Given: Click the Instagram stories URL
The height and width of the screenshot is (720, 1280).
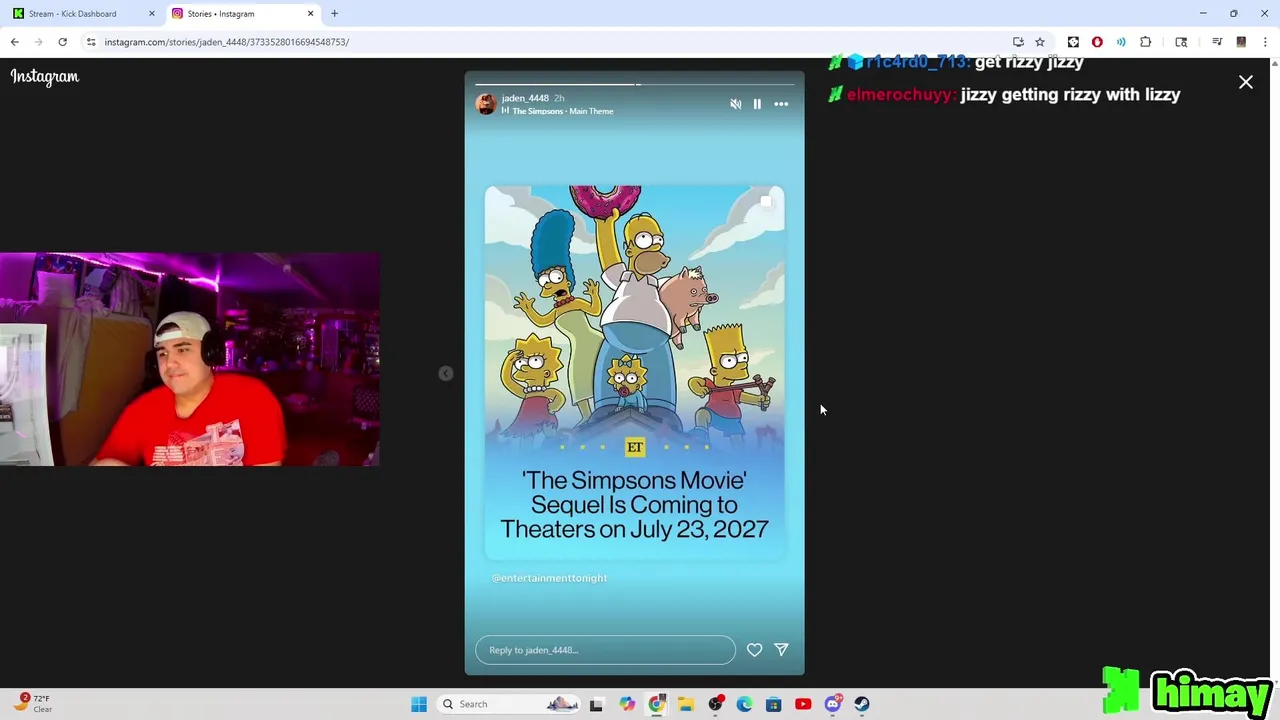Looking at the screenshot, I should click(x=226, y=42).
